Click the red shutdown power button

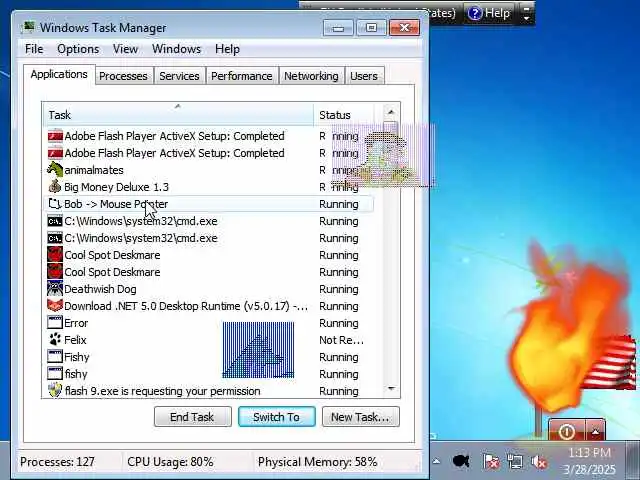(x=567, y=431)
